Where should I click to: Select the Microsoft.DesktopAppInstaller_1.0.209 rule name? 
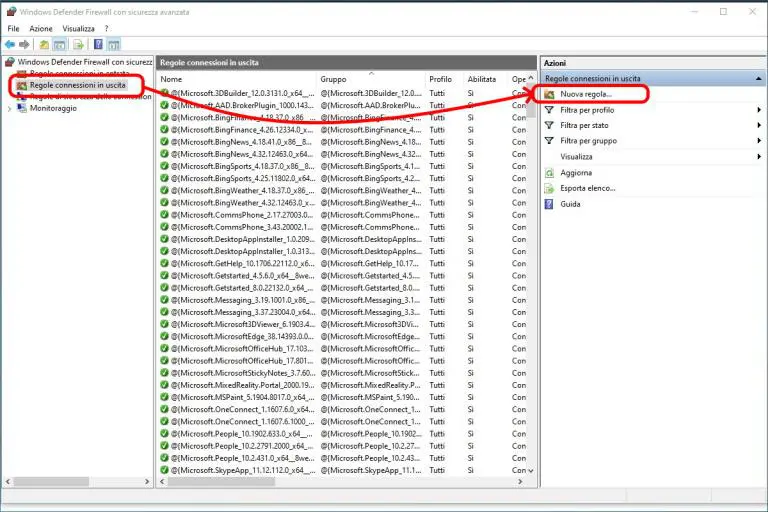[242, 239]
